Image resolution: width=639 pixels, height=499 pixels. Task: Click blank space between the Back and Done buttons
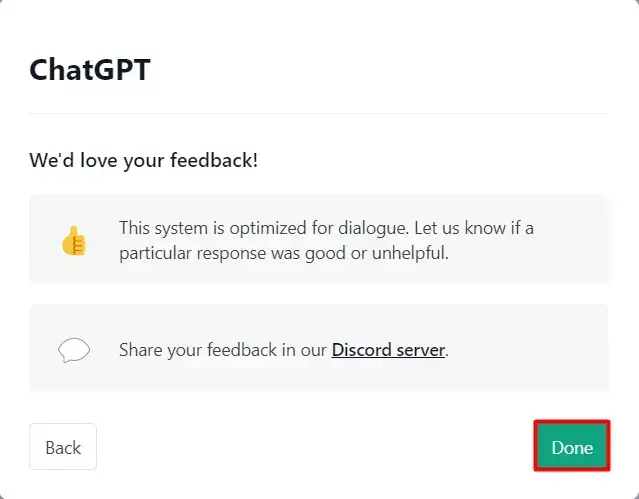click(314, 447)
